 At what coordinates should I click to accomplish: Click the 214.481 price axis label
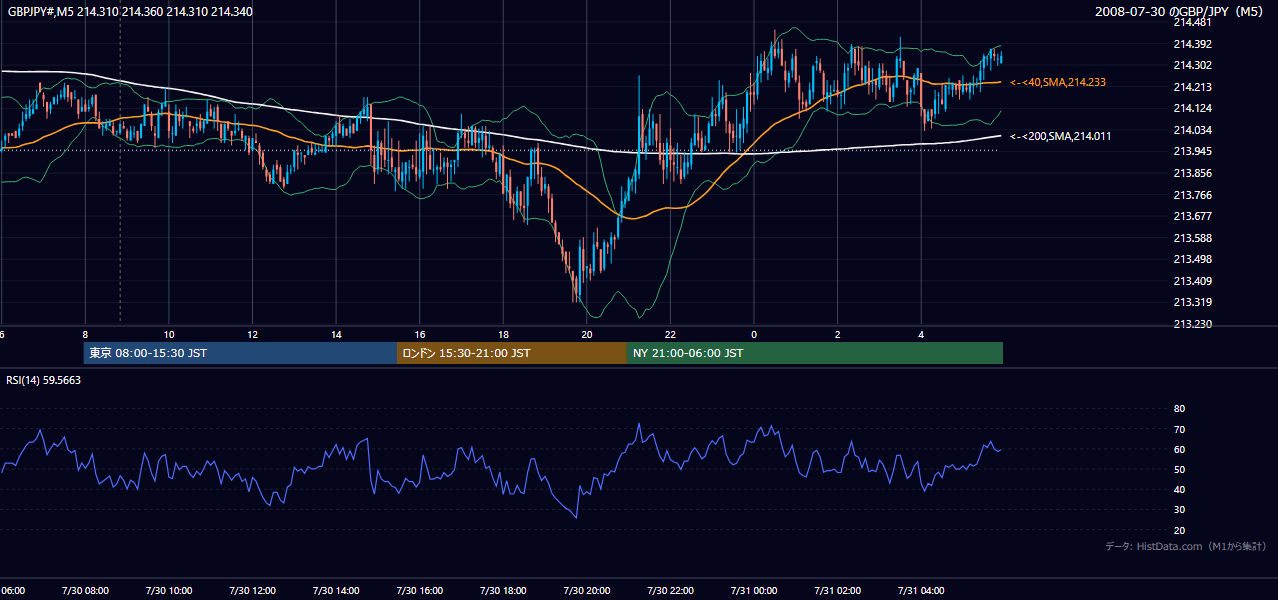1192,22
